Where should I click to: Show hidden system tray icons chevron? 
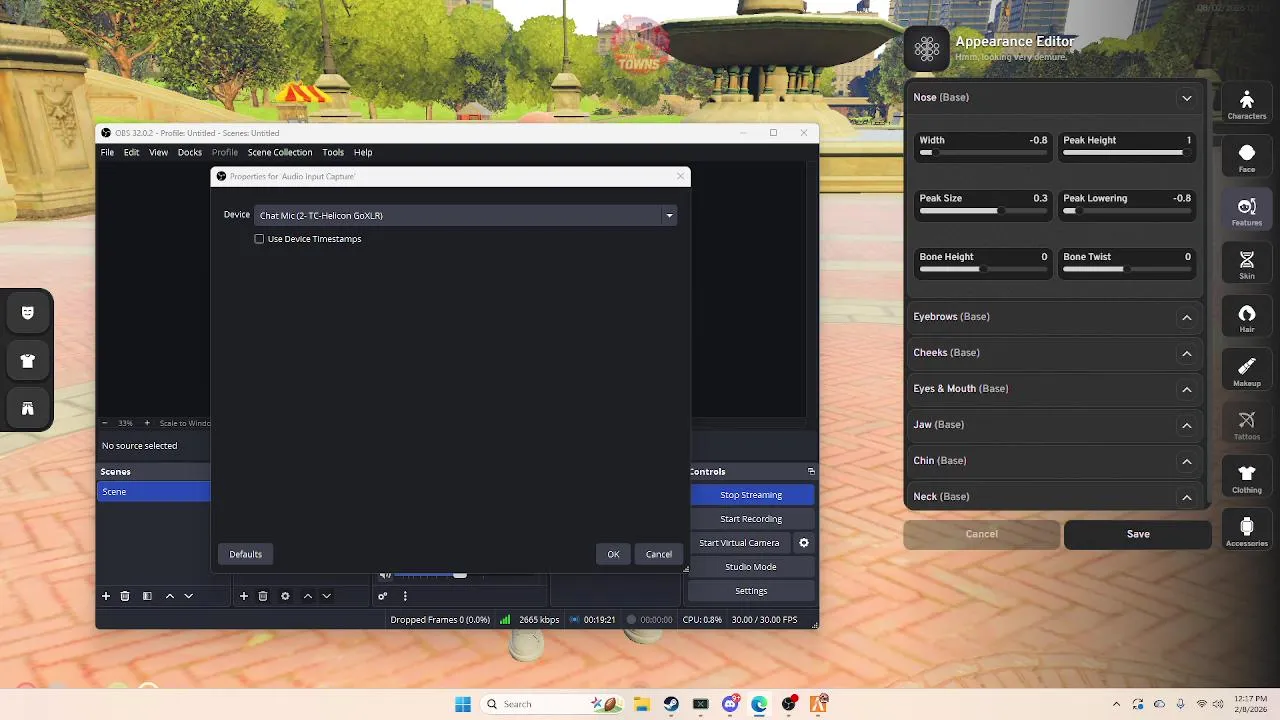(x=1116, y=704)
